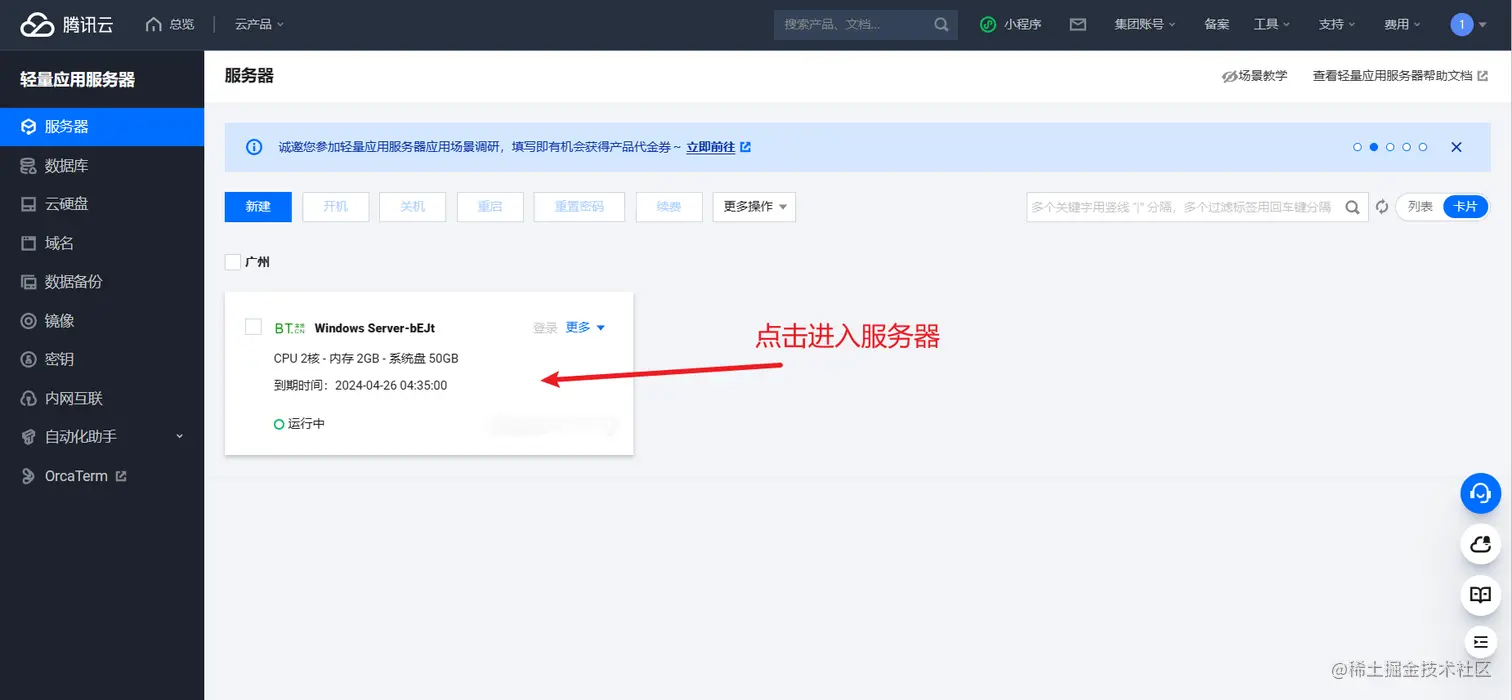Expand the 更多操作 dropdown

[754, 207]
